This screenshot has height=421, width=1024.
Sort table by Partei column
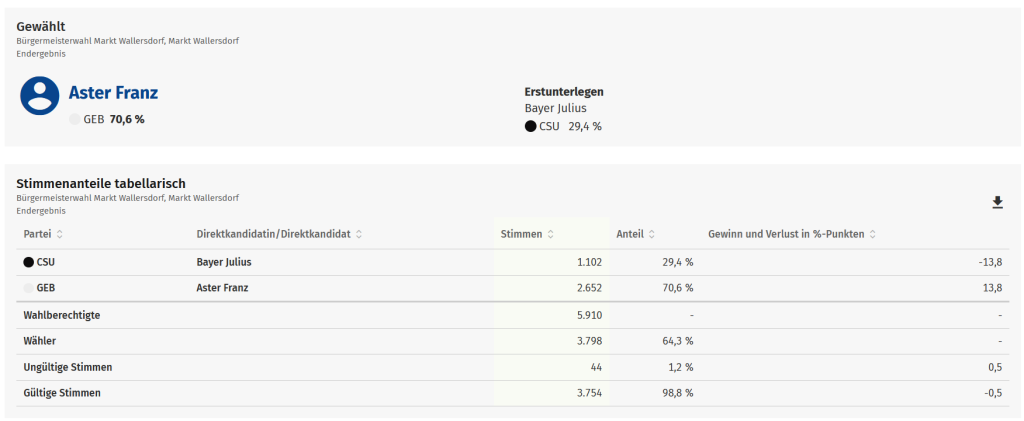point(59,234)
